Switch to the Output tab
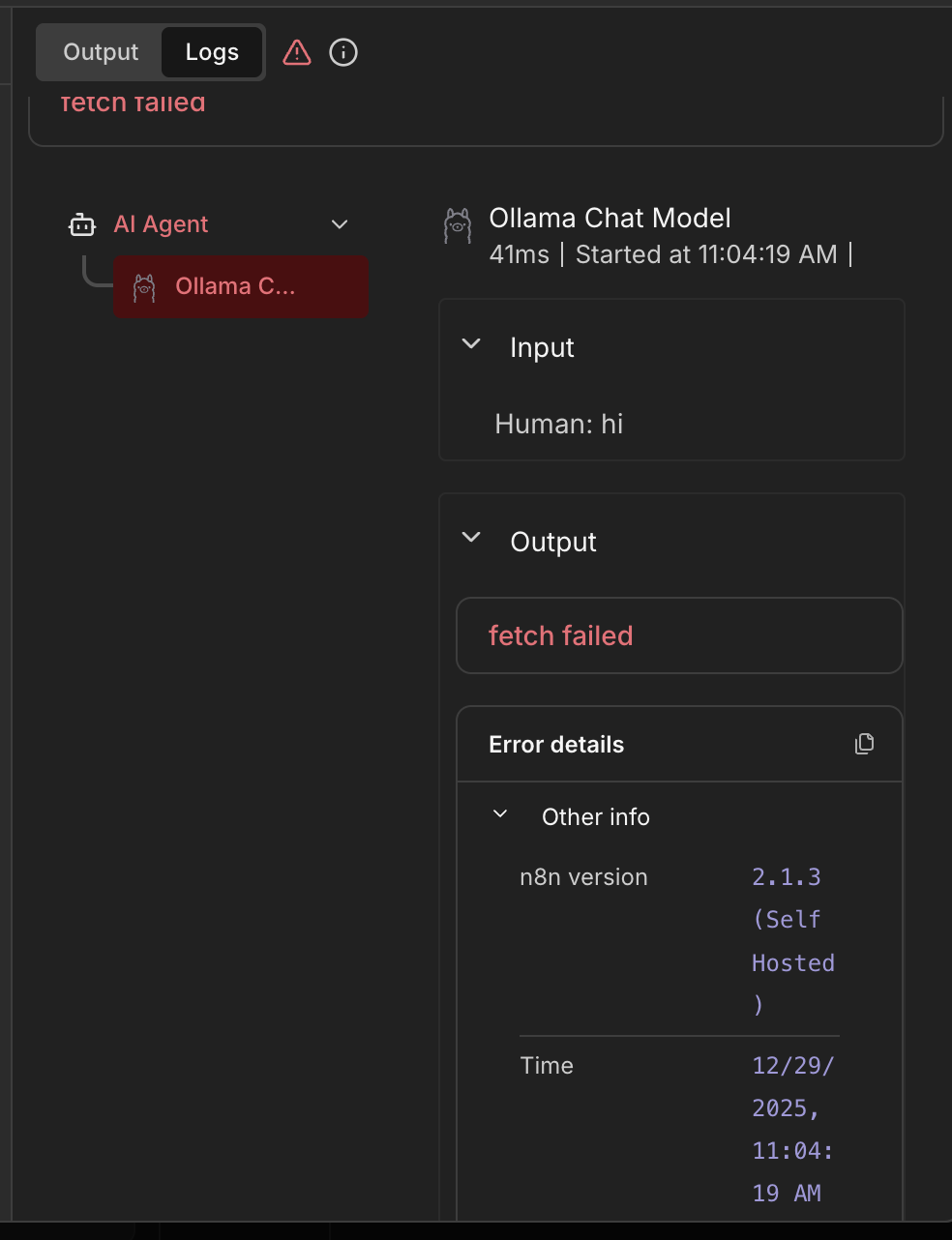The width and height of the screenshot is (952, 1240). click(101, 52)
